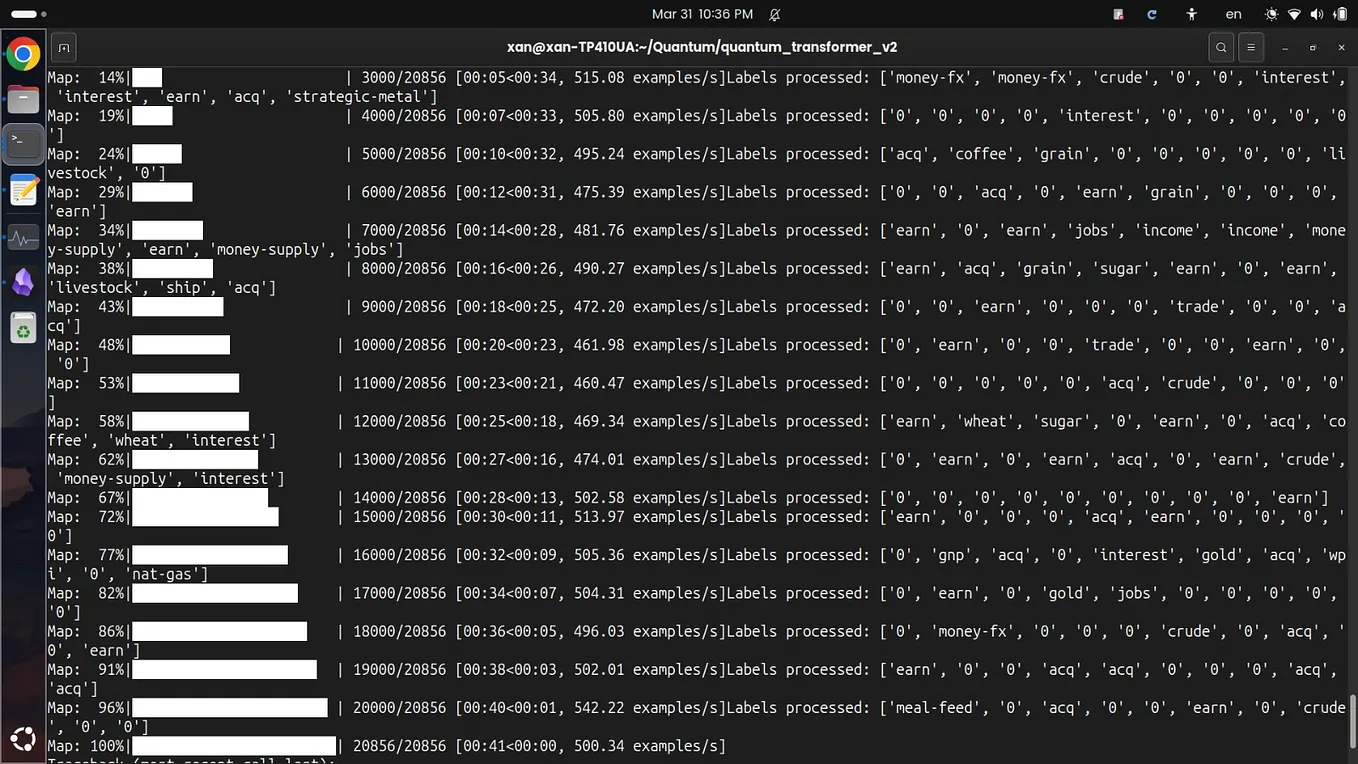Click the brightness indicator in the top bar
This screenshot has width=1358, height=764.
(x=1271, y=14)
